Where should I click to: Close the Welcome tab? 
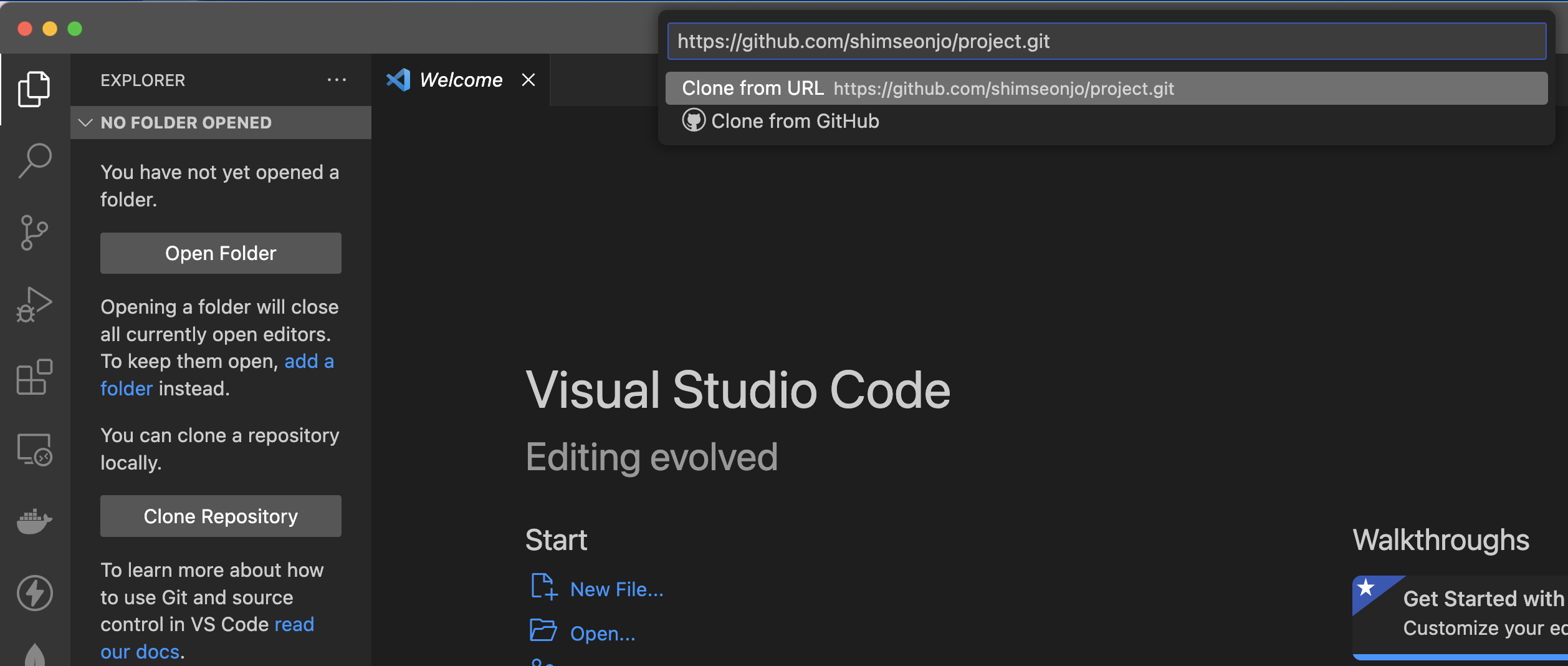[x=528, y=80]
